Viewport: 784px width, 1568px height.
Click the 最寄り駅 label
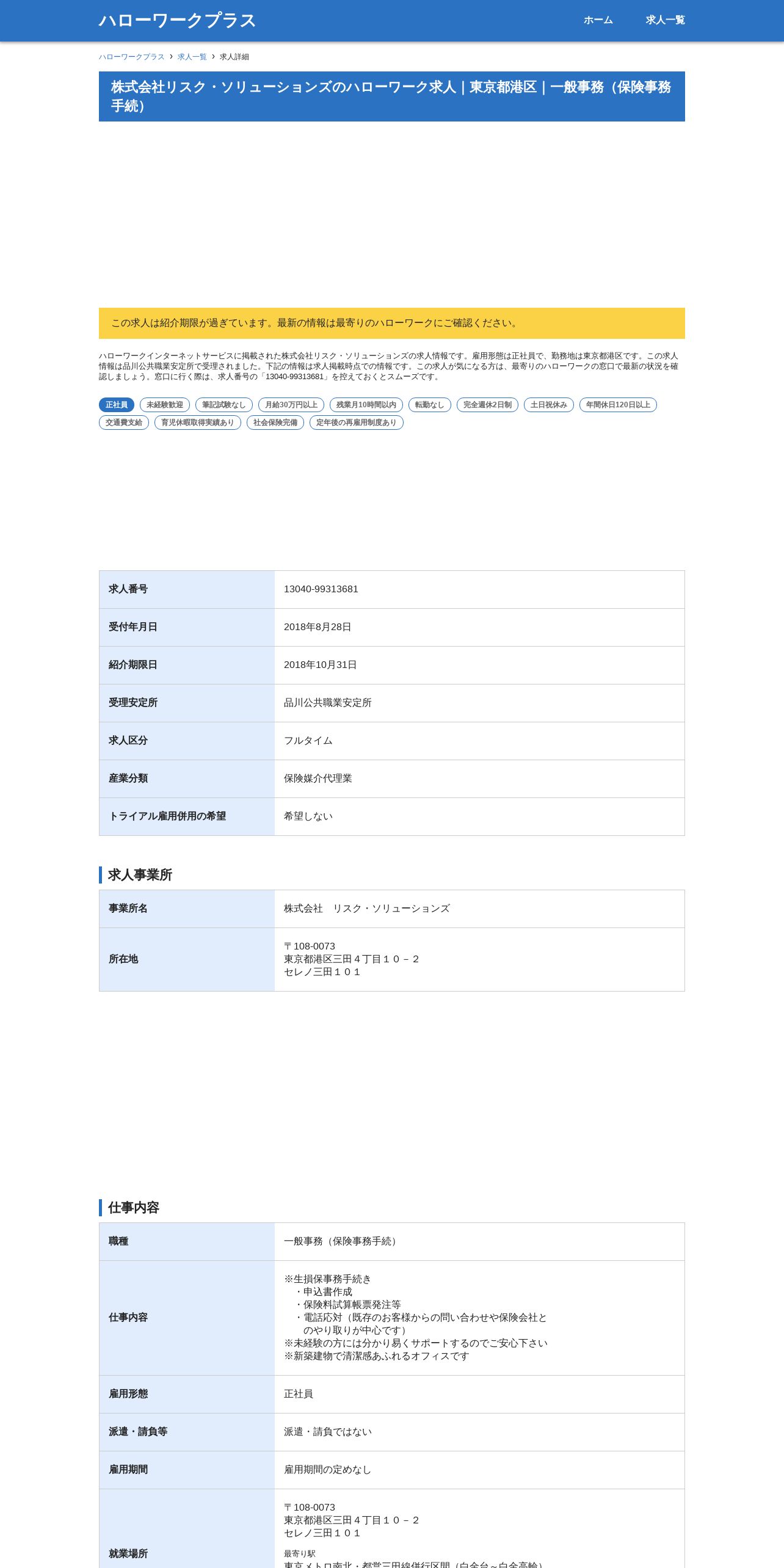300,1553
